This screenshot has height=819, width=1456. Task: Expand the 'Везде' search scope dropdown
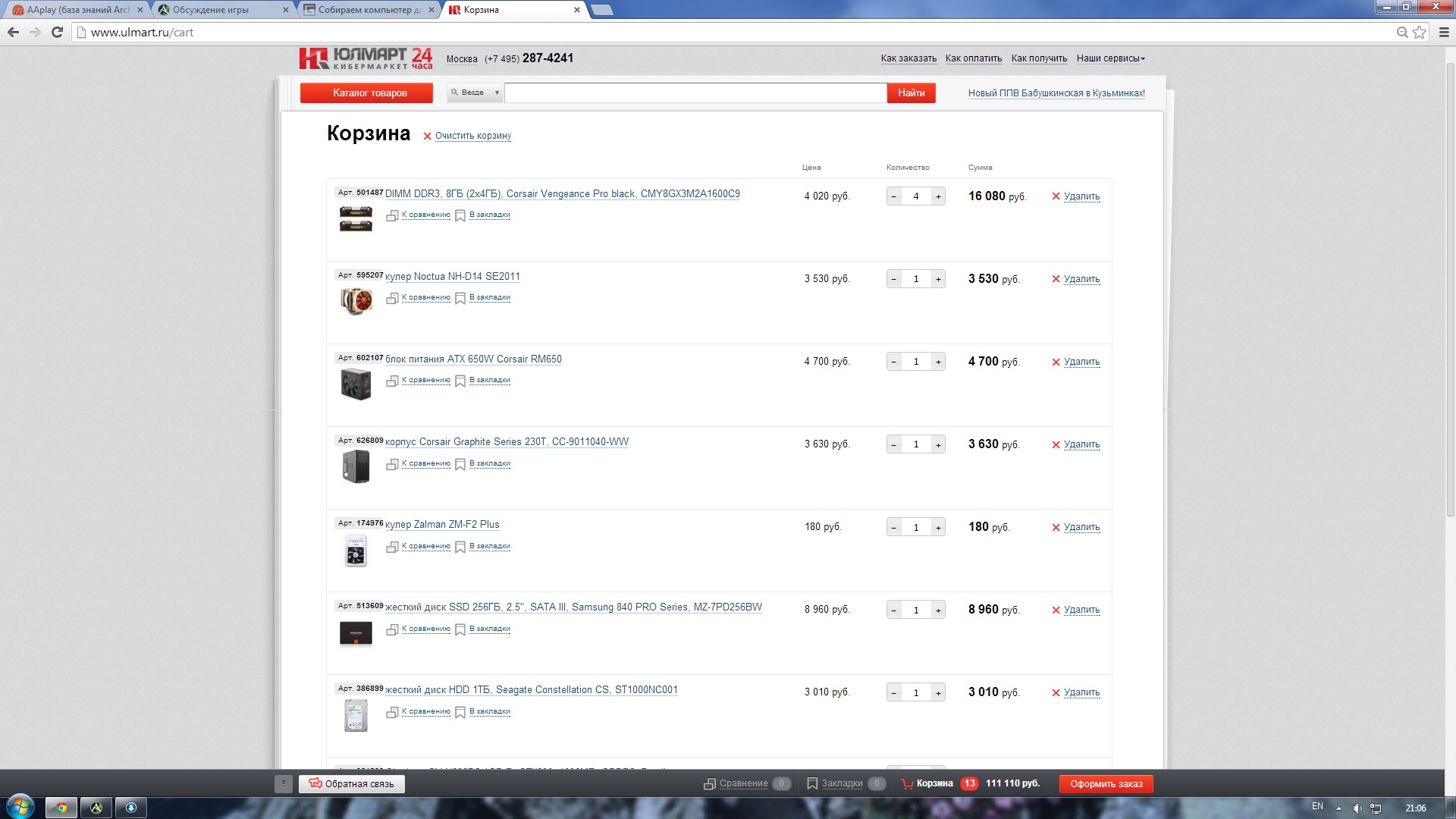(x=475, y=93)
